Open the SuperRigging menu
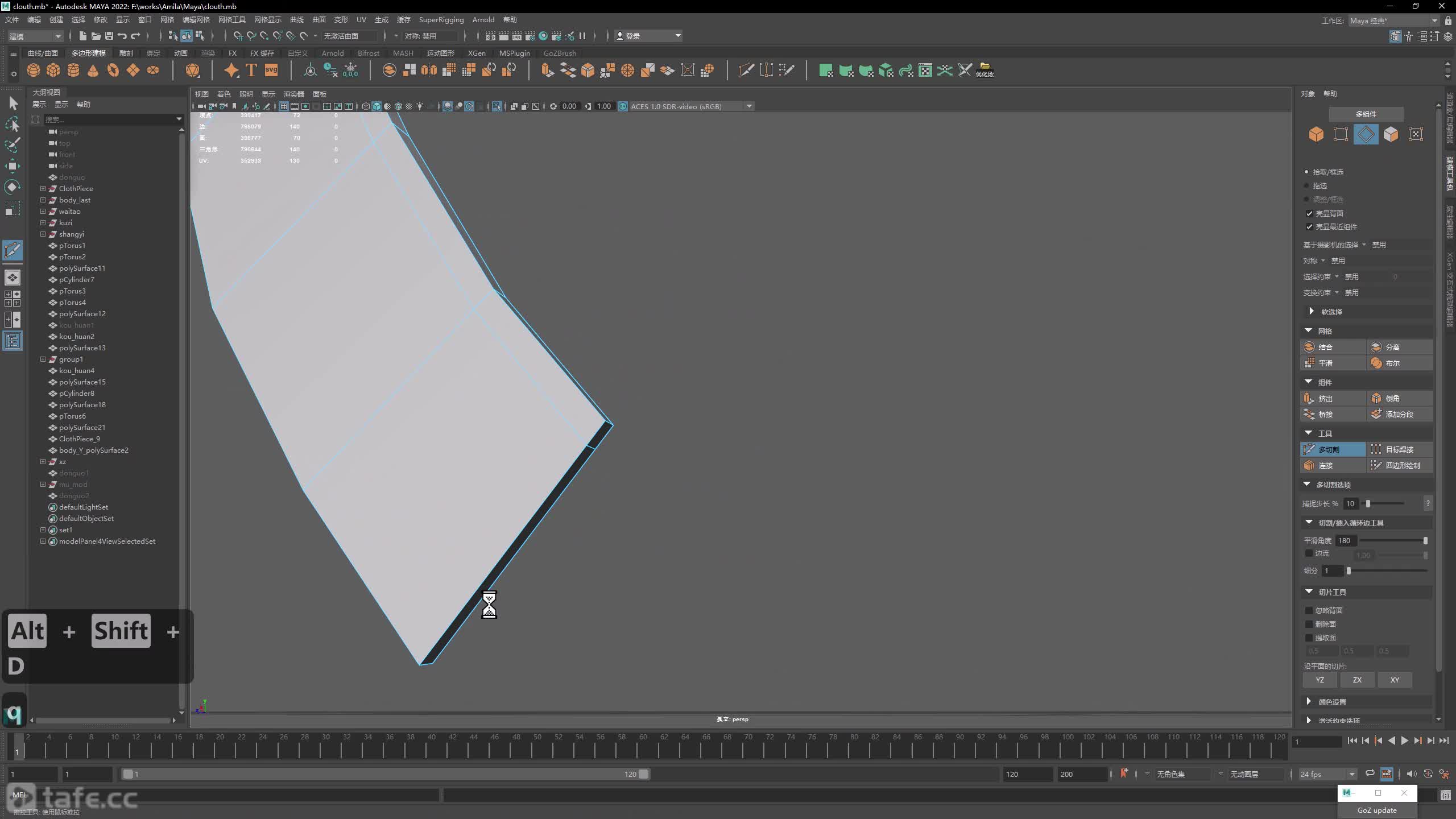Viewport: 1456px width, 819px height. pos(441,19)
